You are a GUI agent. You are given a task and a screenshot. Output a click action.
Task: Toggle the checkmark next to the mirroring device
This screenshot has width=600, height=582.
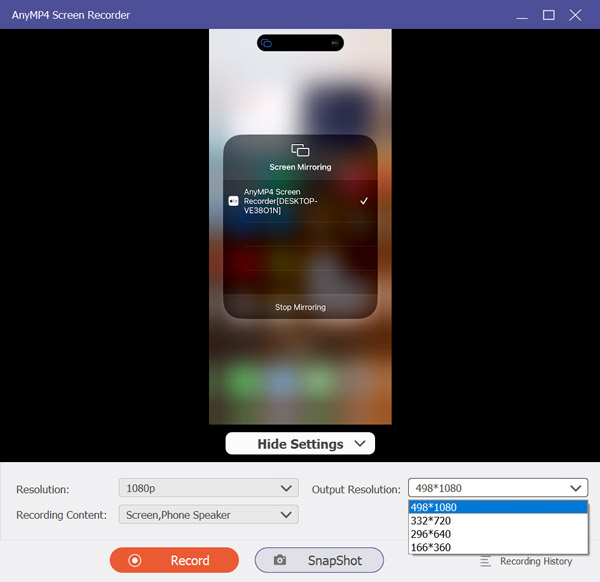(x=364, y=201)
